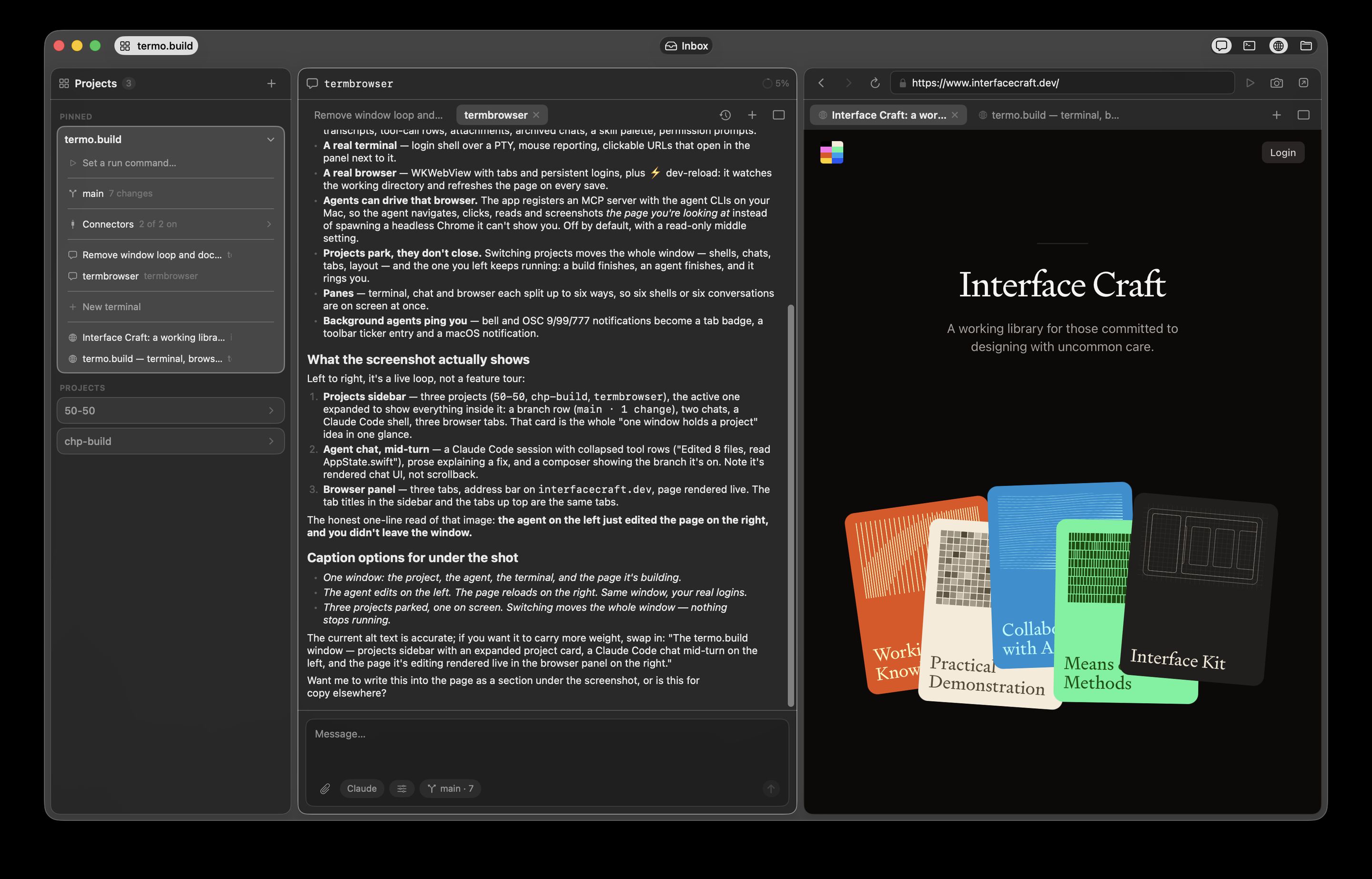
Task: Take a browser screenshot with camera icon
Action: 1277,83
